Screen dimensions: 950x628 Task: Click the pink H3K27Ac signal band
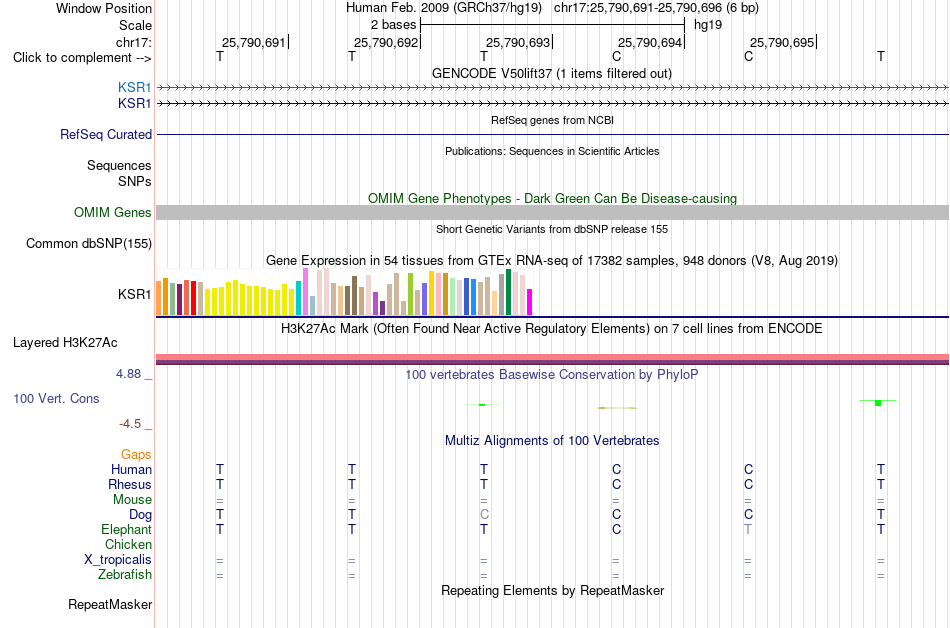tap(553, 357)
